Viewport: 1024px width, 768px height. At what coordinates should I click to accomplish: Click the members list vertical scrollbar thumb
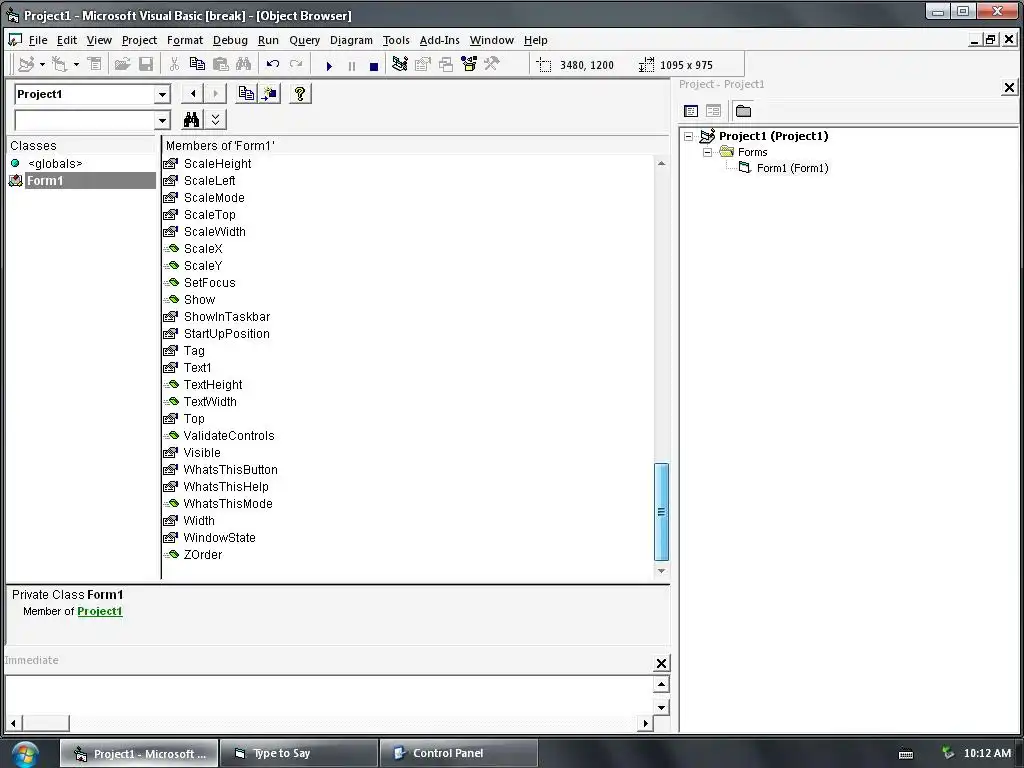(661, 511)
